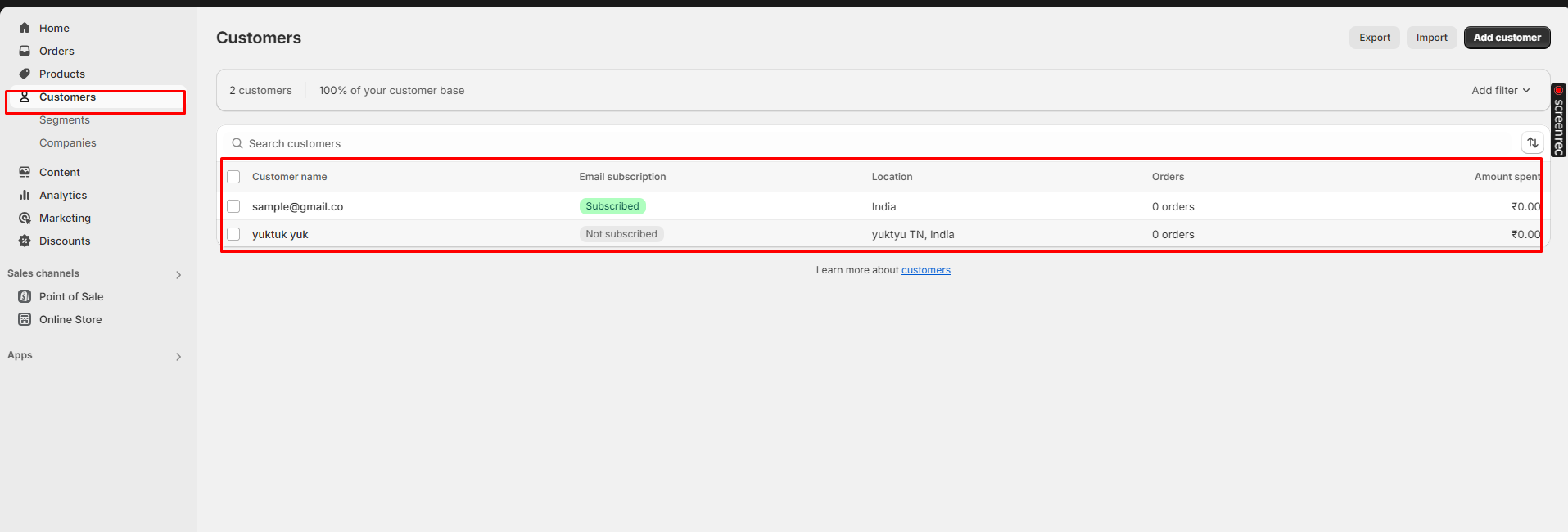Click 0 orders cell for sample@gmail.co
Image resolution: width=1568 pixels, height=532 pixels.
1173,206
